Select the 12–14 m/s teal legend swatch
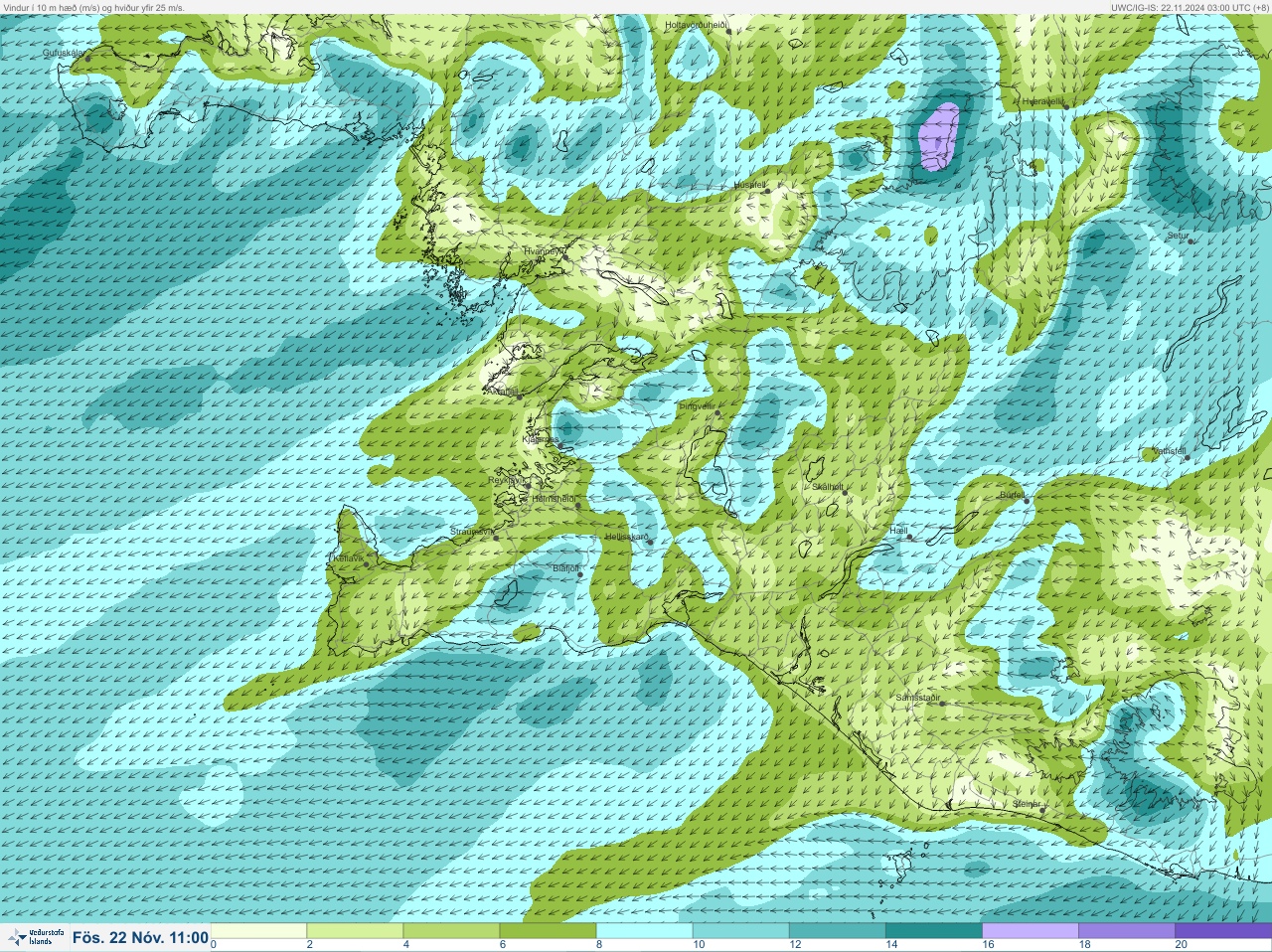 (x=837, y=931)
